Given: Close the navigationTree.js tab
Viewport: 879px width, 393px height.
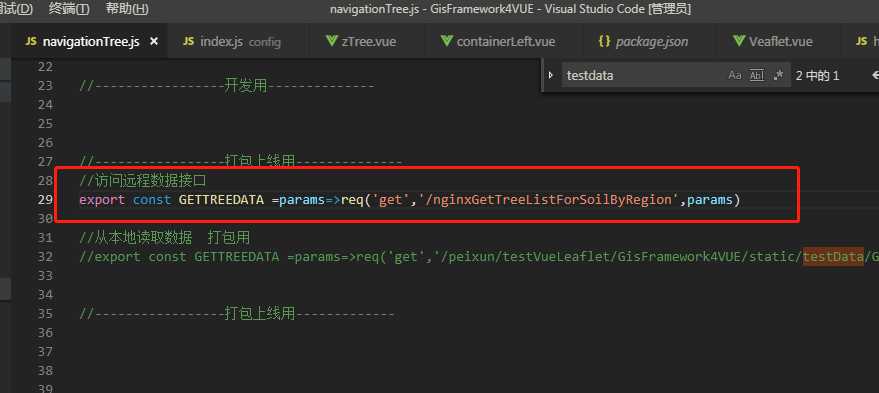Looking at the screenshot, I should tap(154, 42).
